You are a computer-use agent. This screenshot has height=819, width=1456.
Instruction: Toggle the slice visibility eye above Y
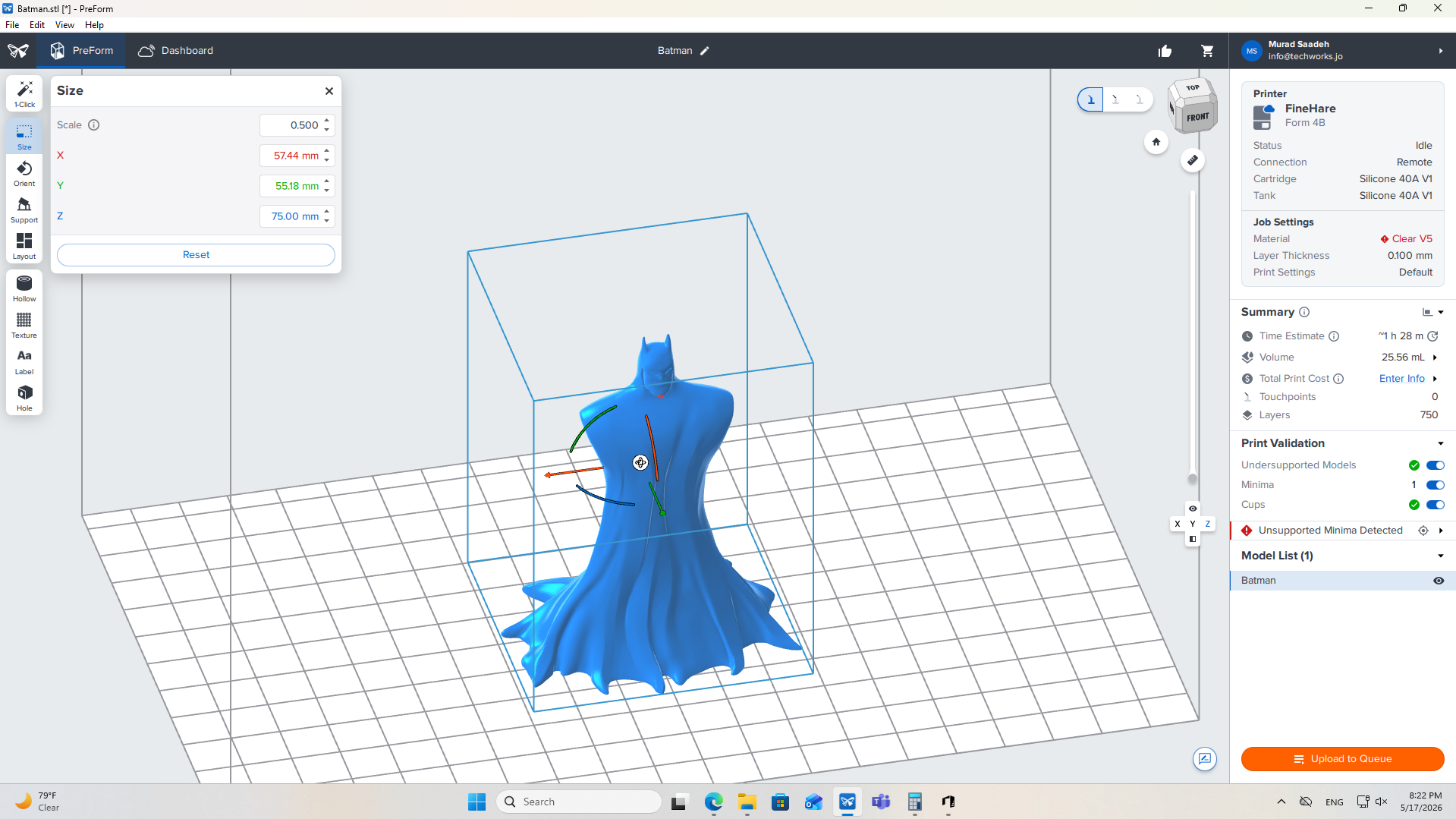pyautogui.click(x=1193, y=509)
